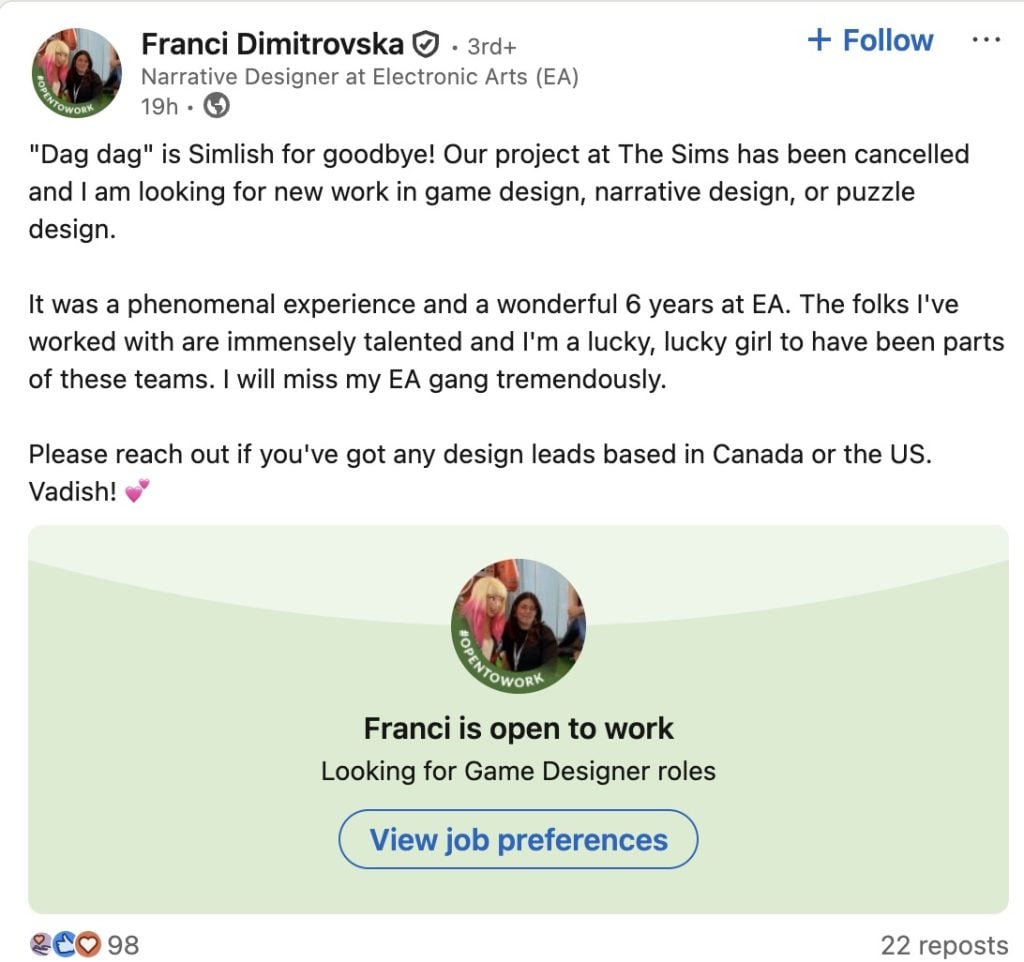Screen dimensions: 1024x962
Task: Click the sparkling hearts emoji after Vadish
Action: [x=138, y=492]
